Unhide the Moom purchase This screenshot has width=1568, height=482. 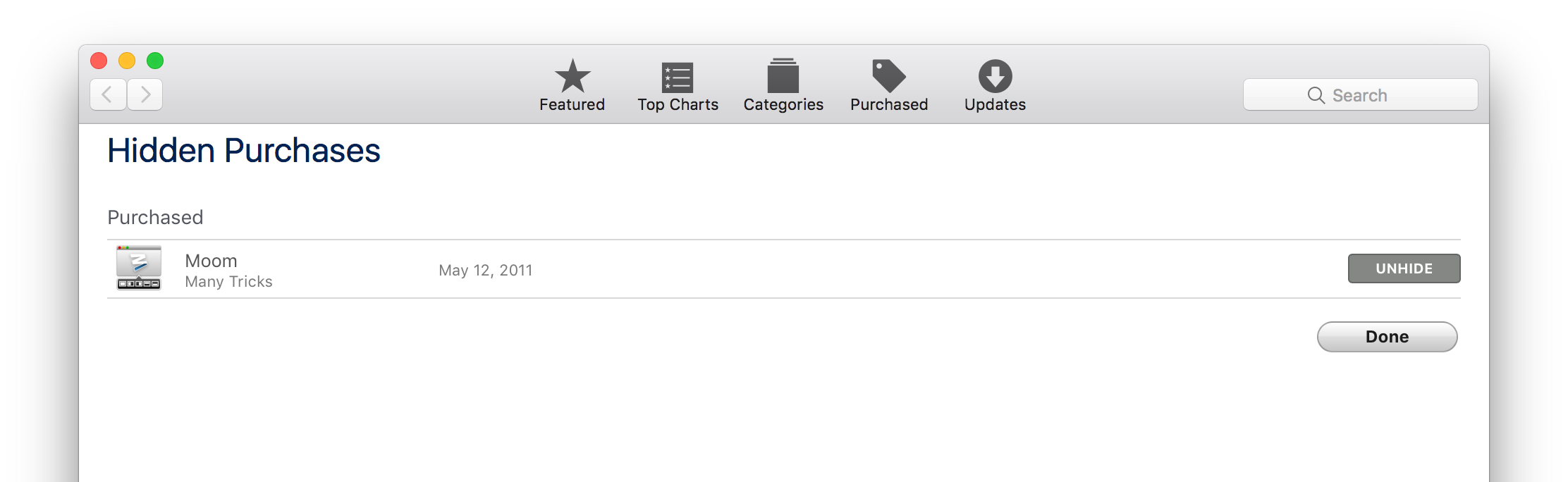1403,268
